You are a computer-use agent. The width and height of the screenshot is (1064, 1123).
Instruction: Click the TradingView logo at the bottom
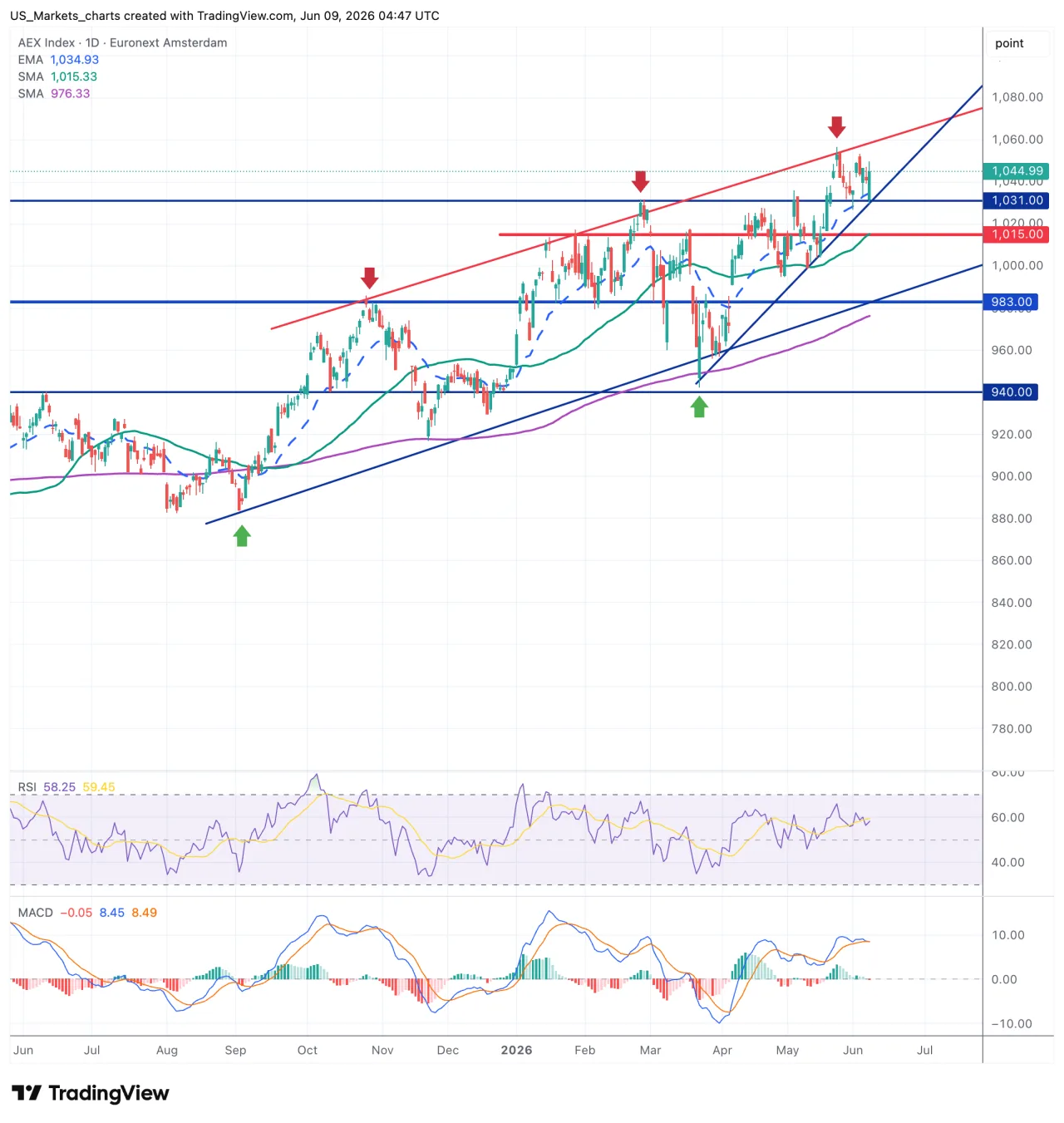pos(90,1093)
